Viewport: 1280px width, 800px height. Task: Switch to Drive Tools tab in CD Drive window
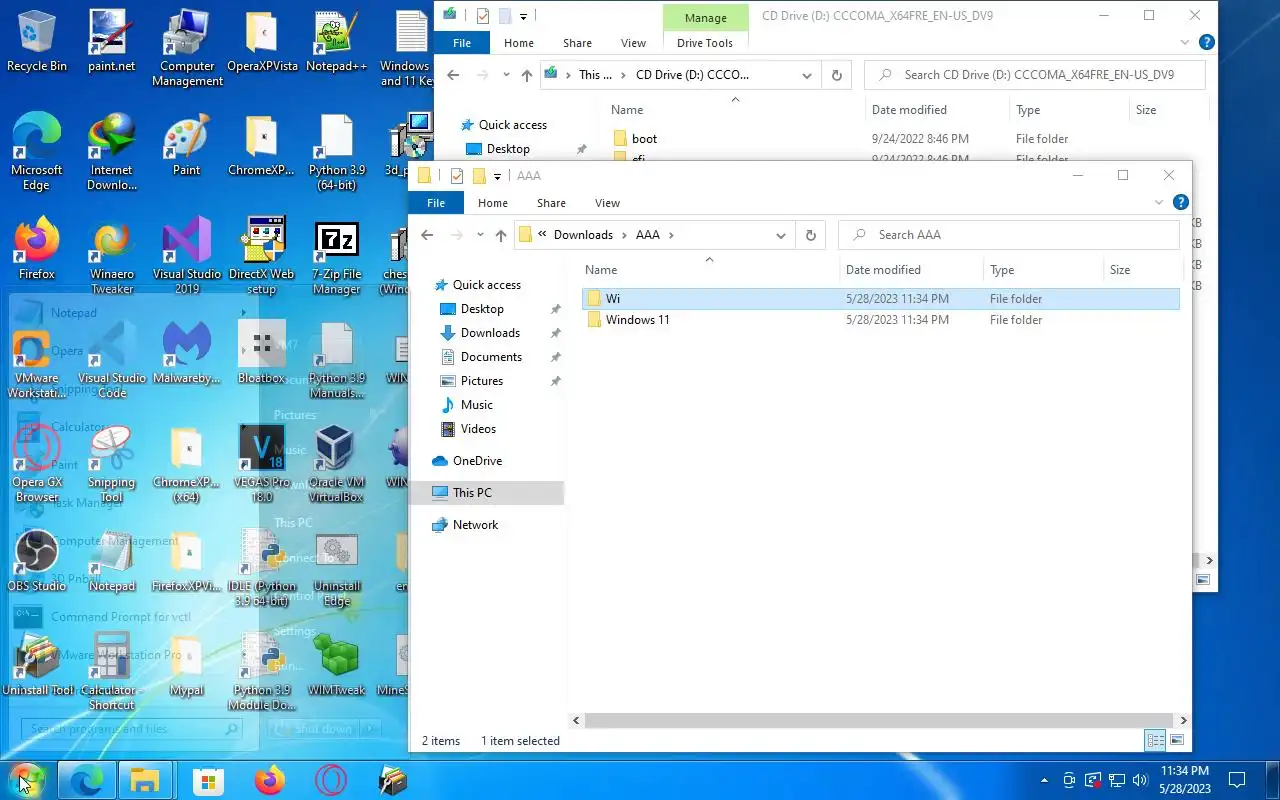tap(705, 43)
